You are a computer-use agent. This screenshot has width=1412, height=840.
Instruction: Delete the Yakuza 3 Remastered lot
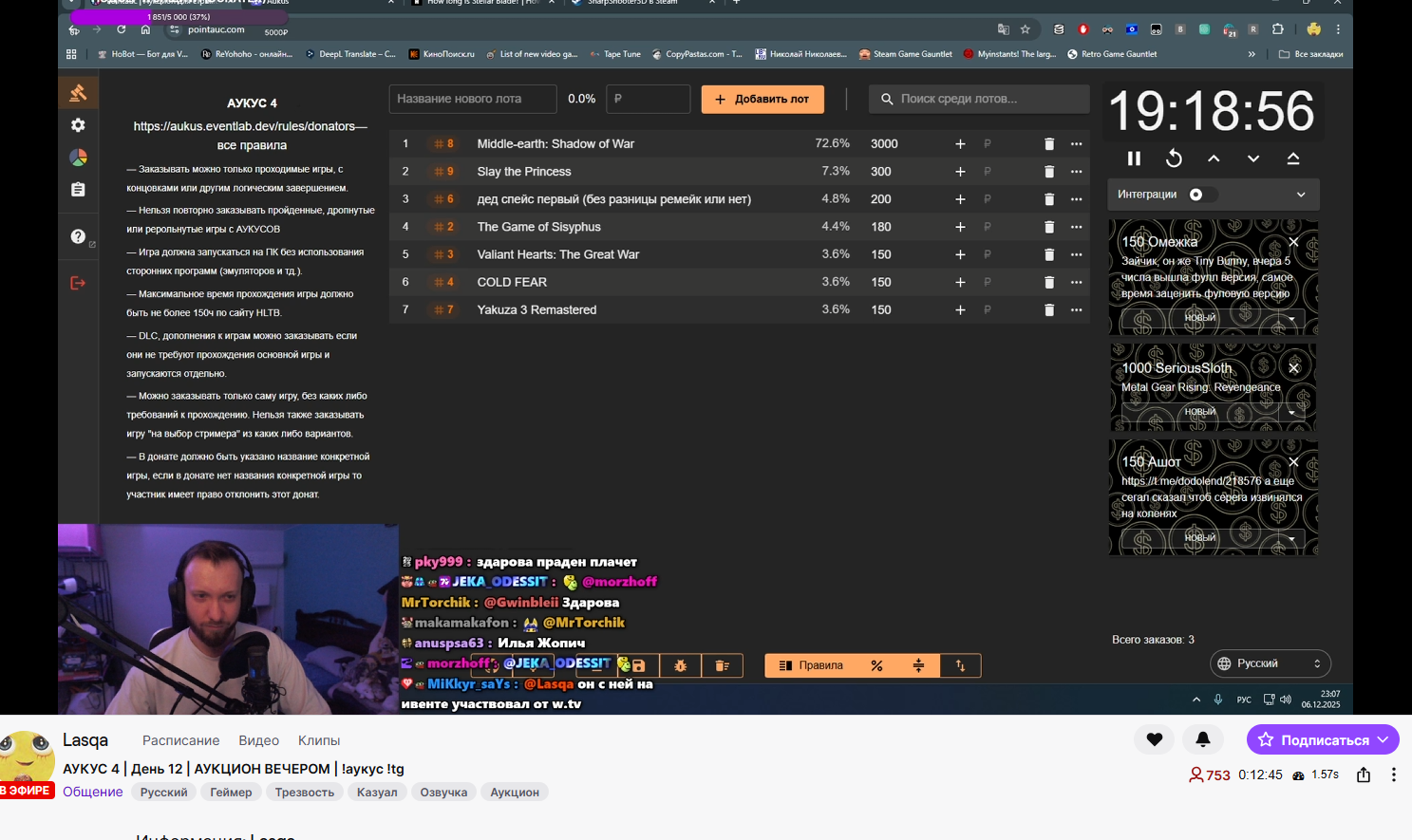point(1049,310)
